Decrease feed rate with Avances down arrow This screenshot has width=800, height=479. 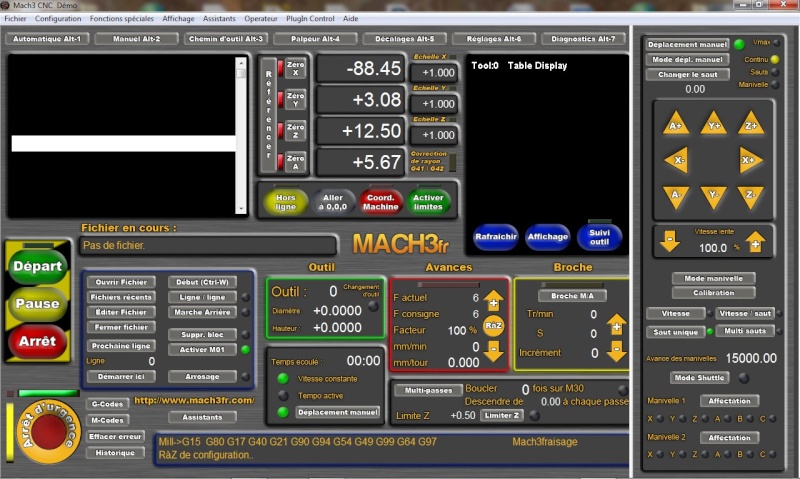tap(493, 351)
